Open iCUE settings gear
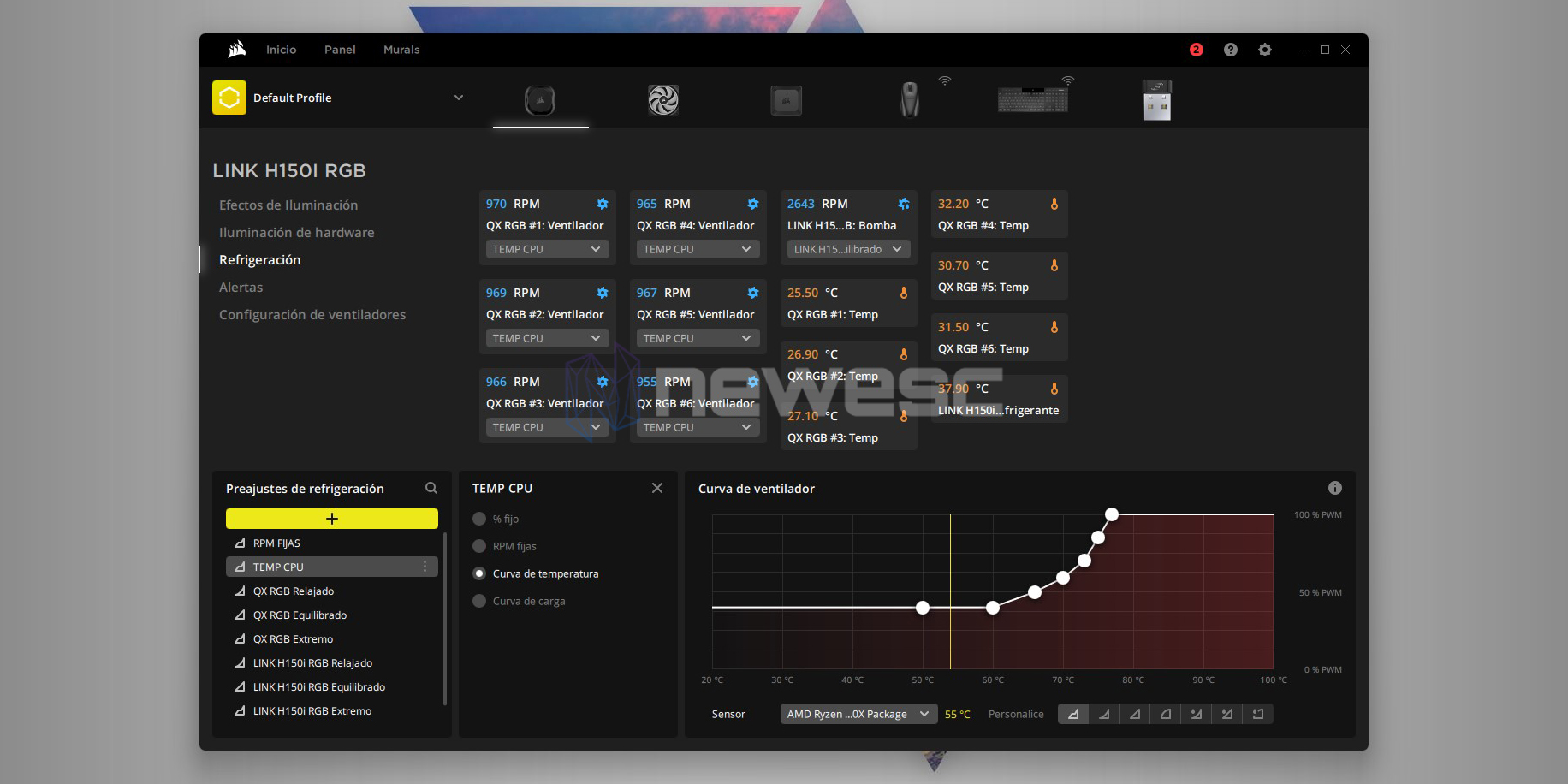Viewport: 1568px width, 784px height. pos(1264,50)
